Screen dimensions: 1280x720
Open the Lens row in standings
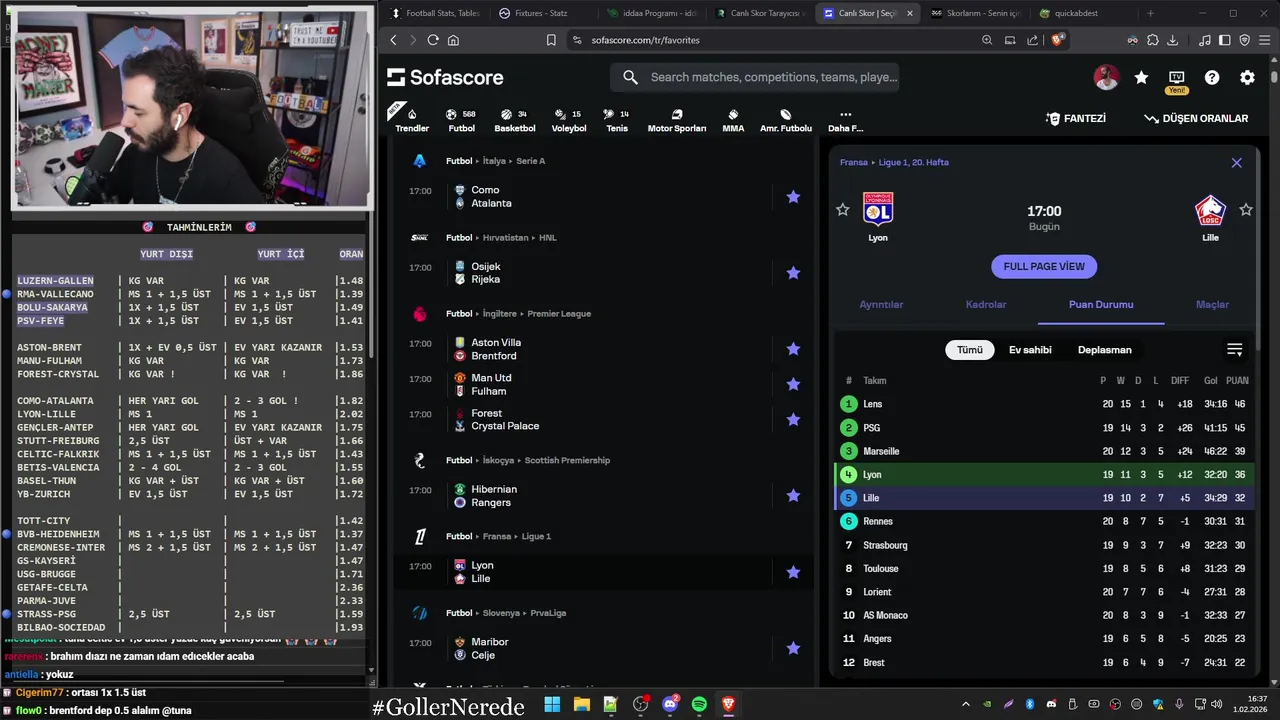(x=1044, y=404)
